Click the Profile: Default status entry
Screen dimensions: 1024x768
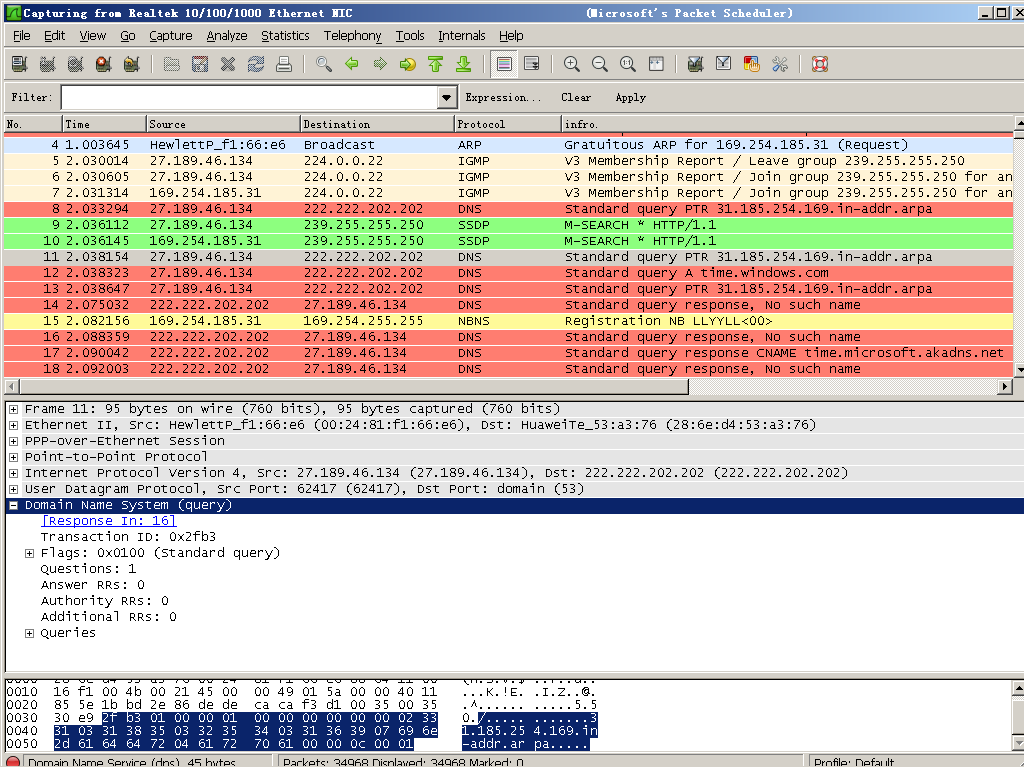coord(856,762)
